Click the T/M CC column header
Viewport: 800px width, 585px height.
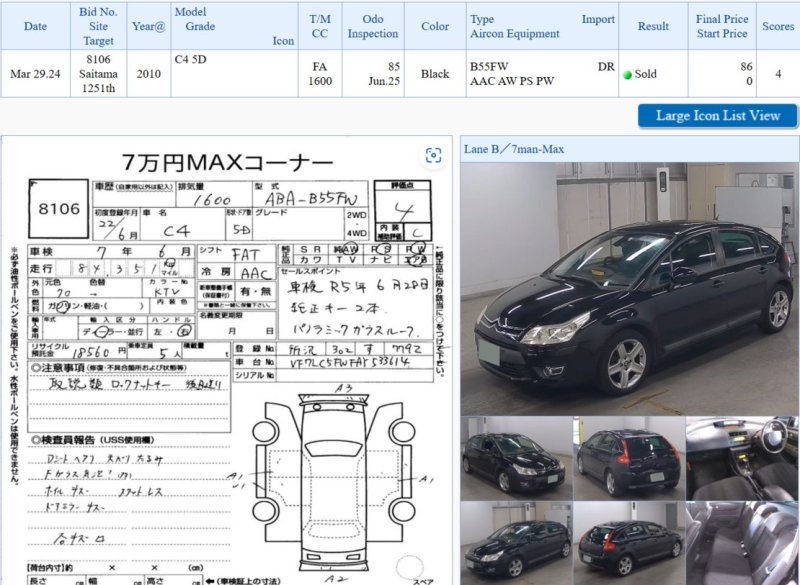point(320,26)
